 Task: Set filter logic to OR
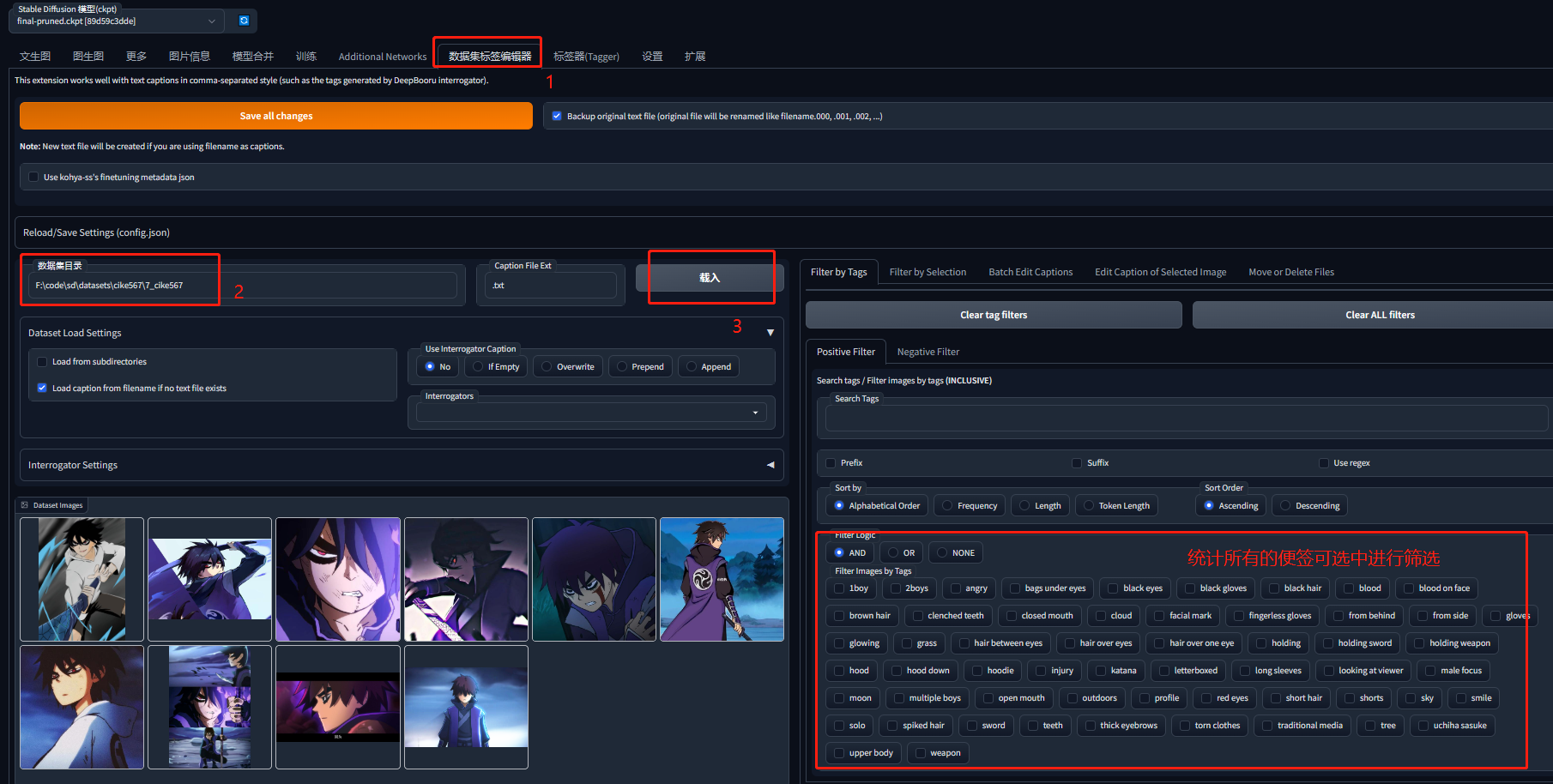pyautogui.click(x=901, y=552)
